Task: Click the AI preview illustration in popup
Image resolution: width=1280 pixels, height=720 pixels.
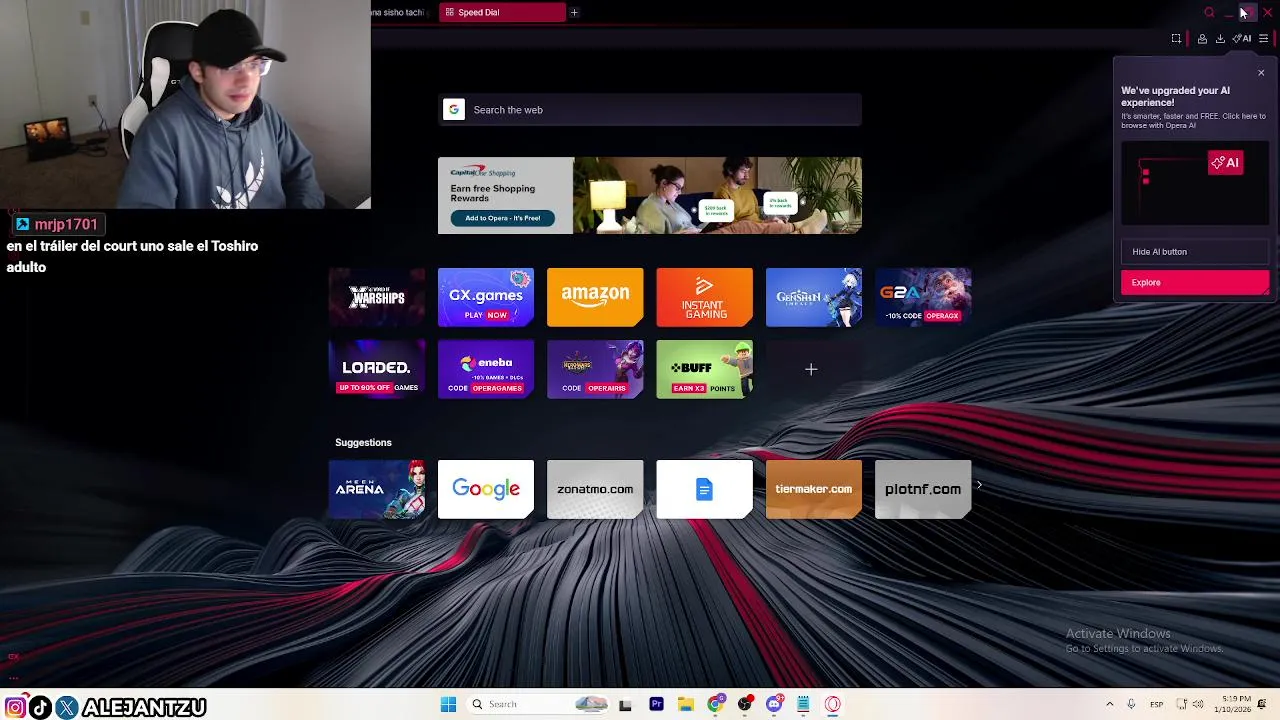Action: 1194,184
